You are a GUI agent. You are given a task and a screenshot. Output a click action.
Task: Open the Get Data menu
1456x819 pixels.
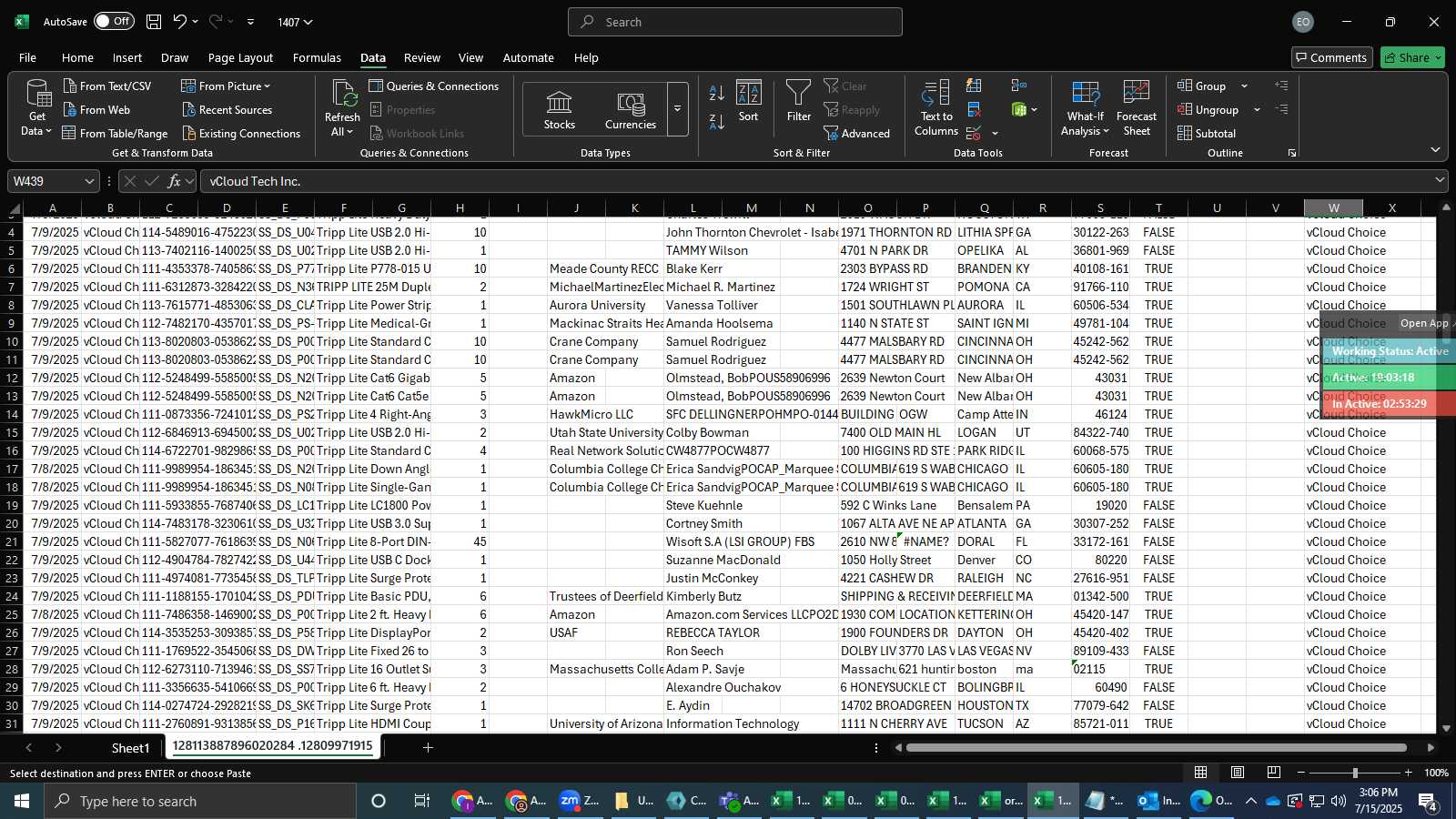(37, 108)
